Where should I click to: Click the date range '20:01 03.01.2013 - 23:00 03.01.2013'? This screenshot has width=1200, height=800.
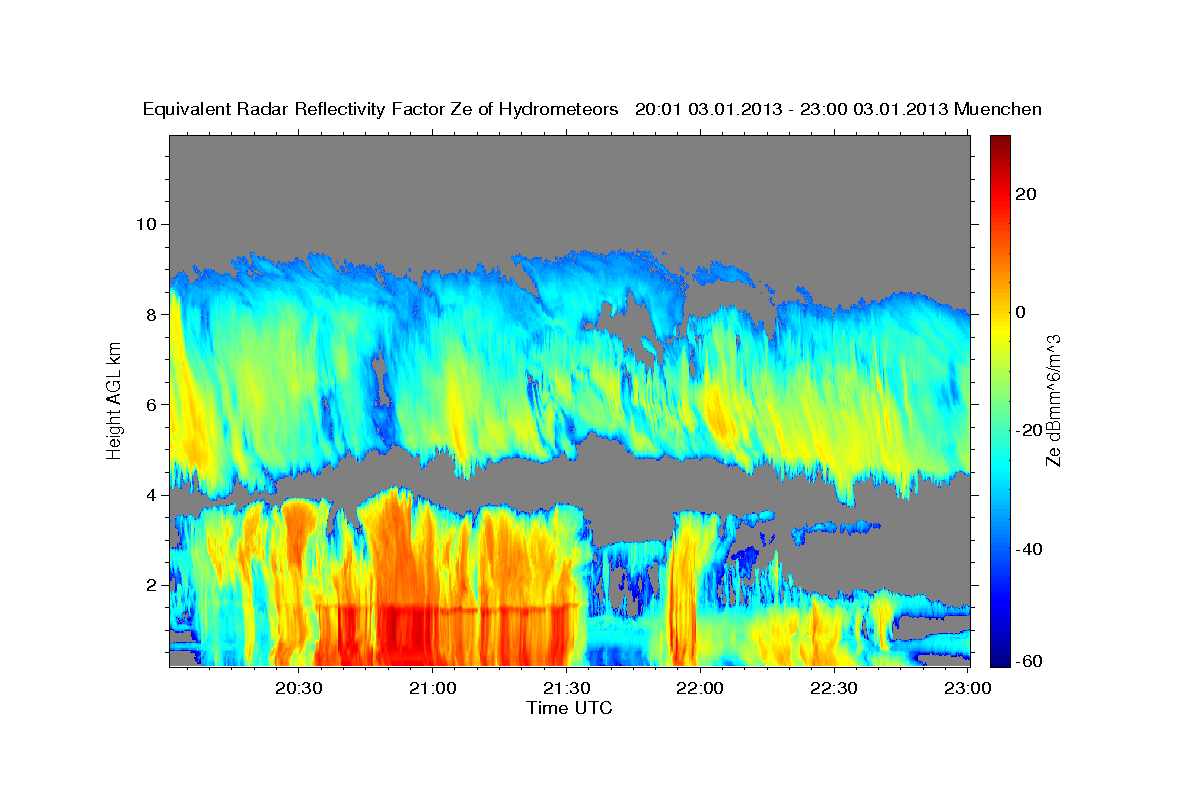(x=792, y=109)
